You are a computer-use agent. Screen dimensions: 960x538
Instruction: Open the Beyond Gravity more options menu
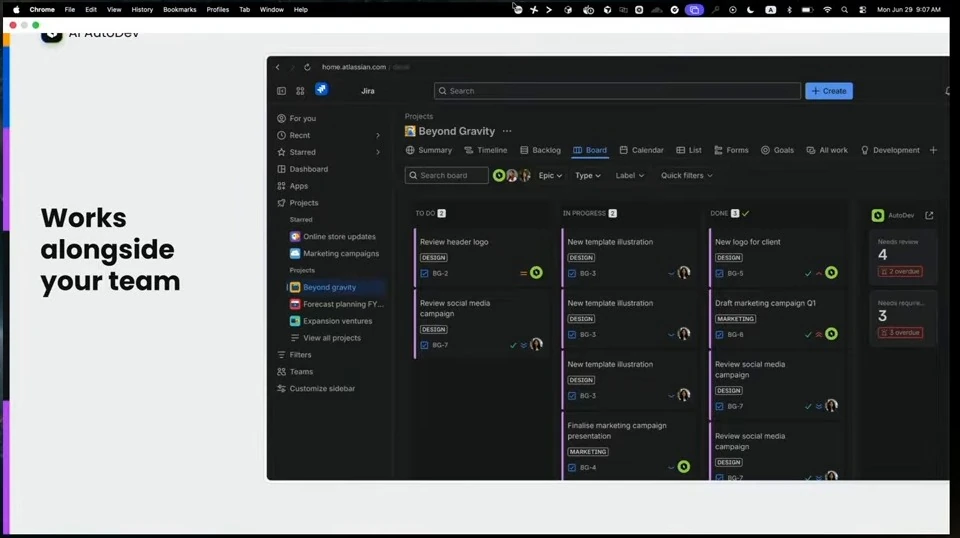[x=507, y=131]
